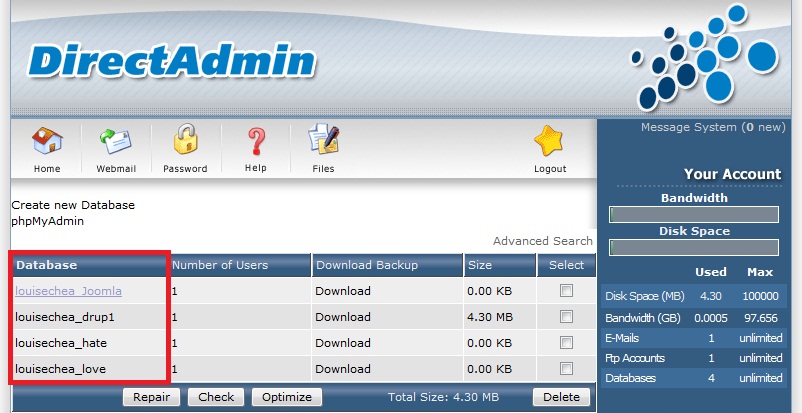802x413 pixels.
Task: Click the Databases row label in sidebar
Action: click(x=630, y=378)
